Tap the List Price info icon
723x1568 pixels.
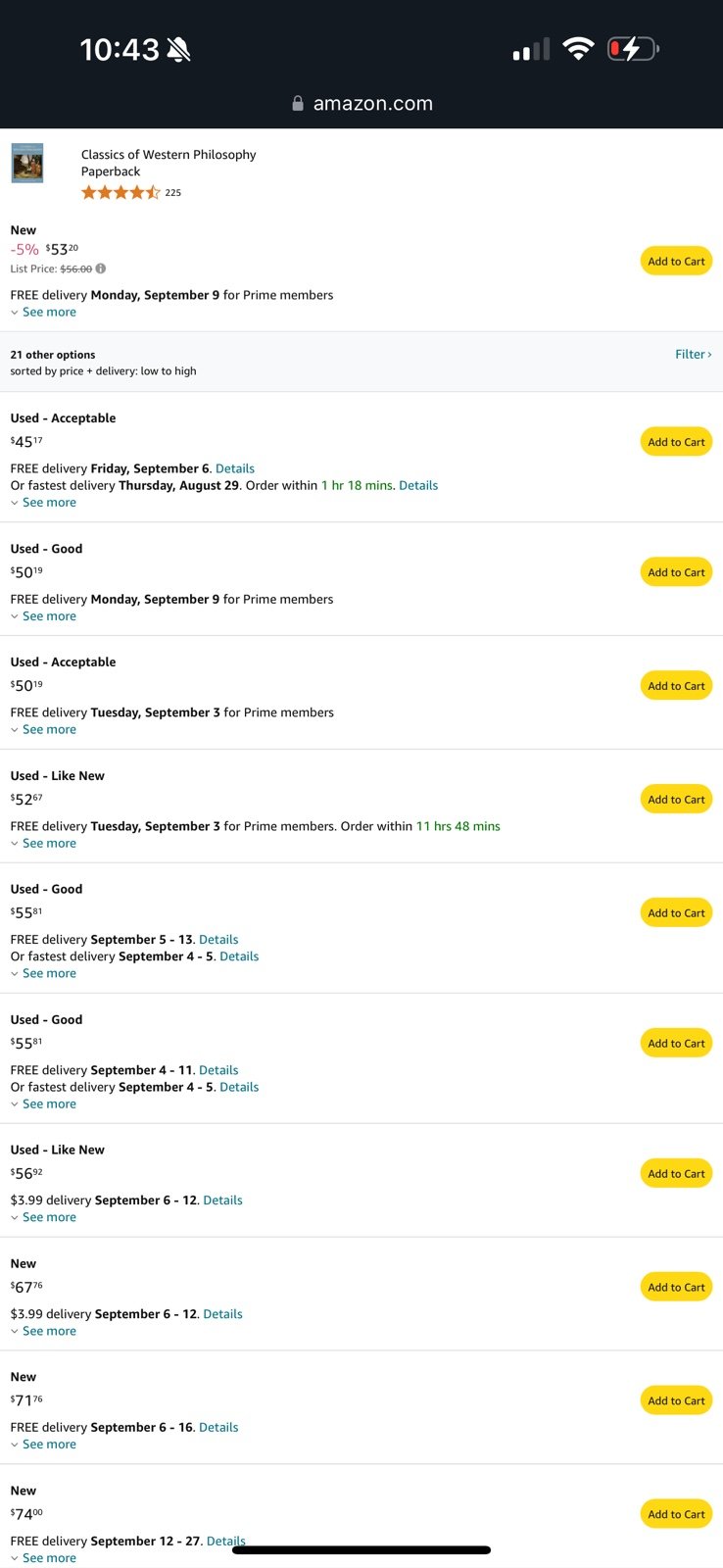coord(100,269)
